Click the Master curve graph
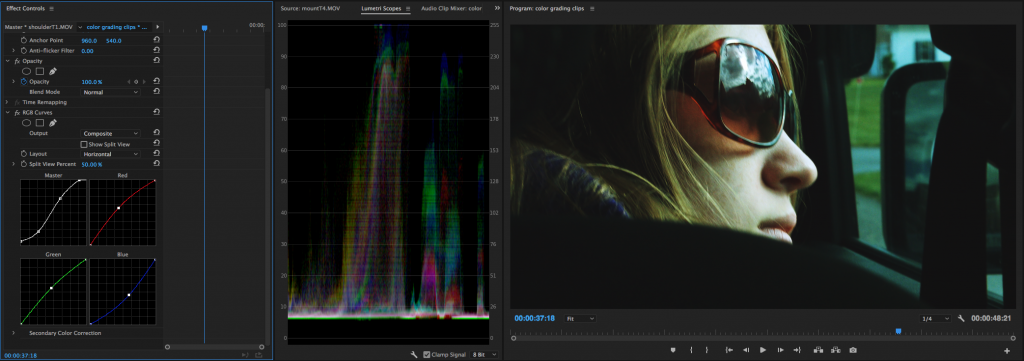The height and width of the screenshot is (361, 1024). point(54,212)
